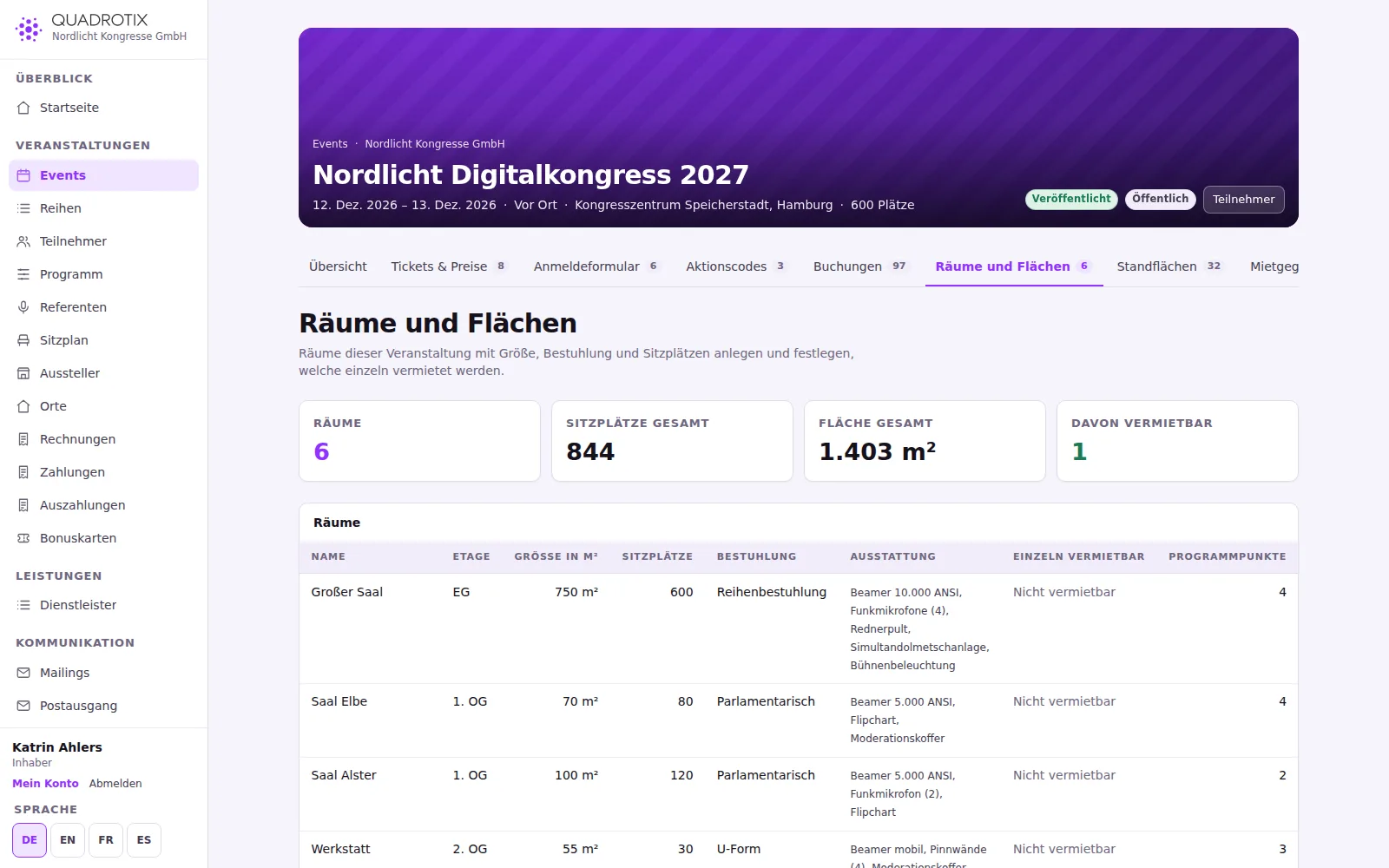Click the Teilnehmer people icon
Viewport: 1389px width, 868px height.
(x=23, y=241)
